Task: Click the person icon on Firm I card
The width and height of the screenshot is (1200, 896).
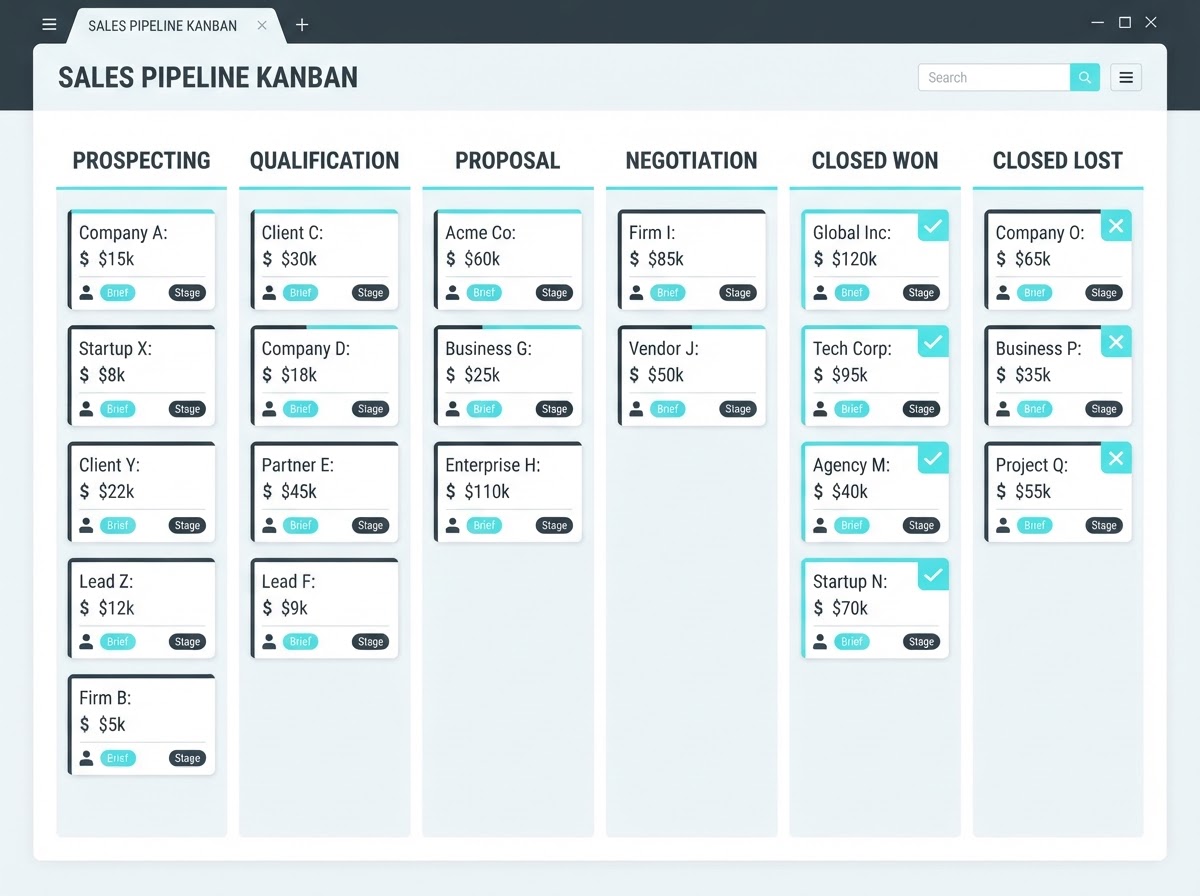Action: pos(636,293)
